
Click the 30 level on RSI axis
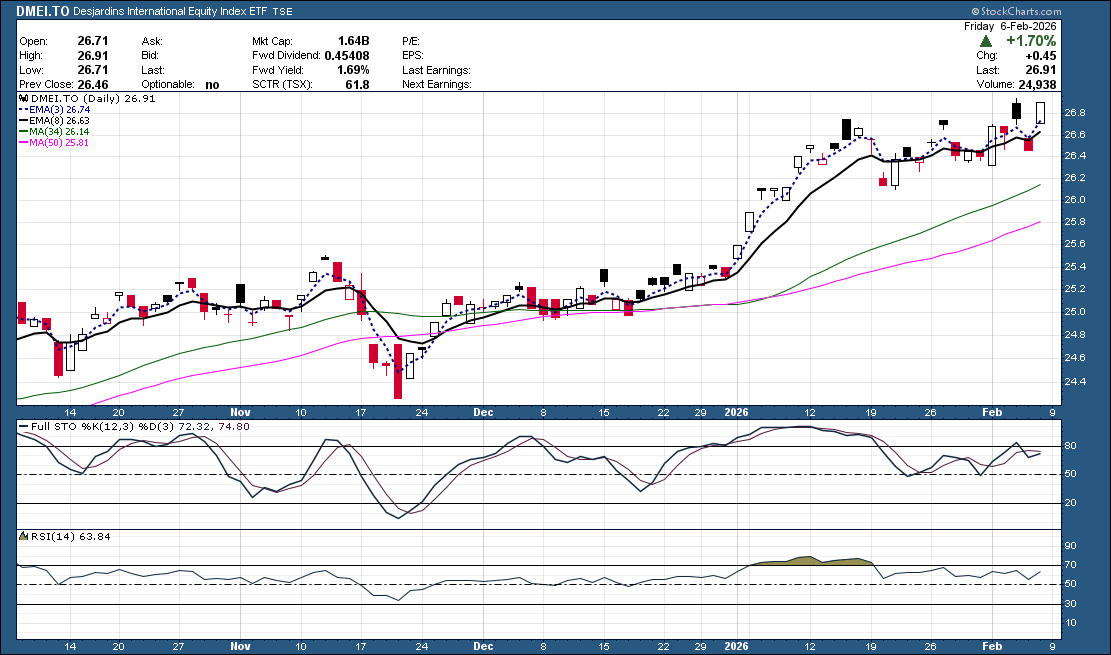[1070, 604]
